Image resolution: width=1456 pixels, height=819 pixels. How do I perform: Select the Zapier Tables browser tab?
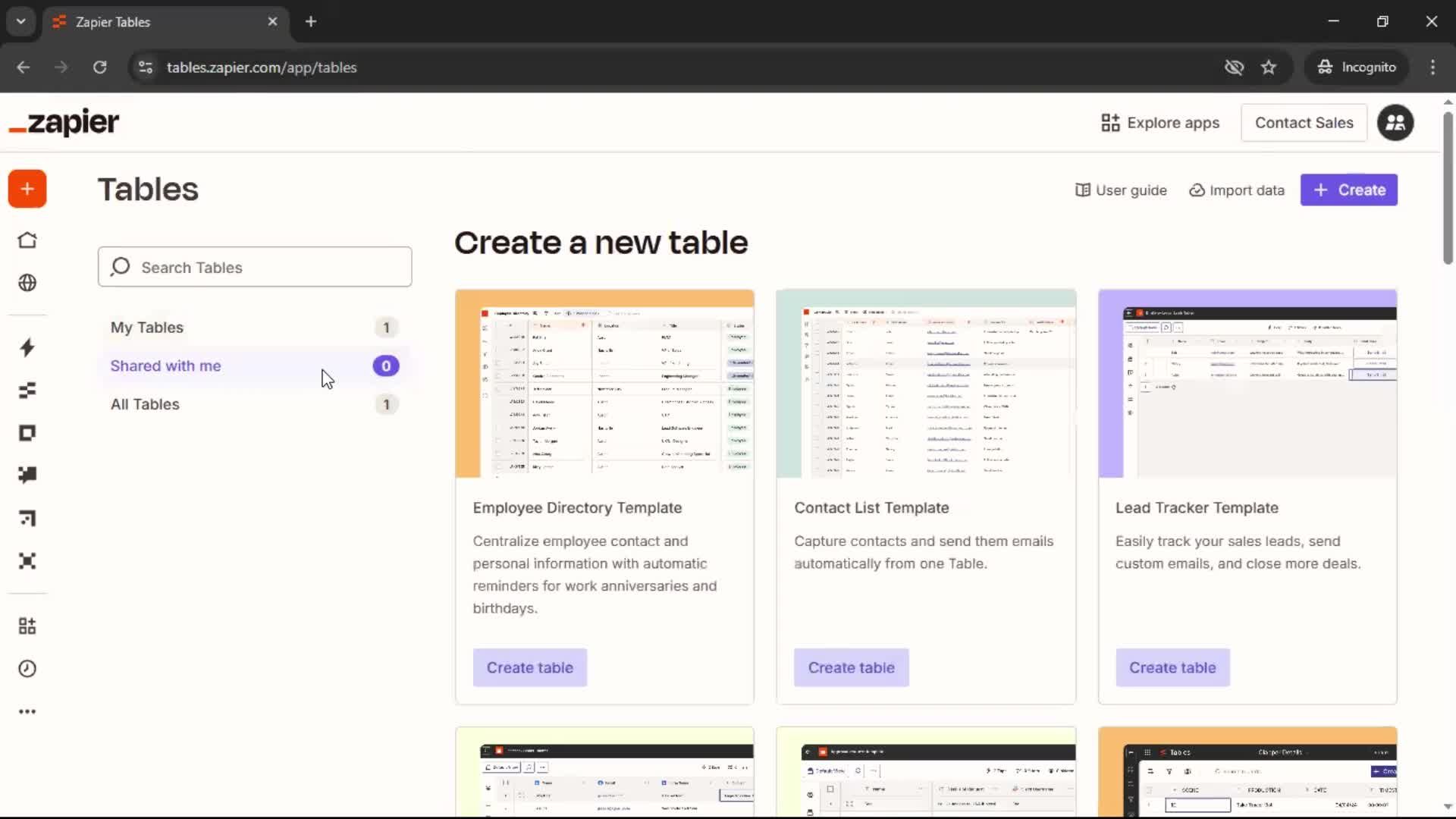tap(165, 22)
